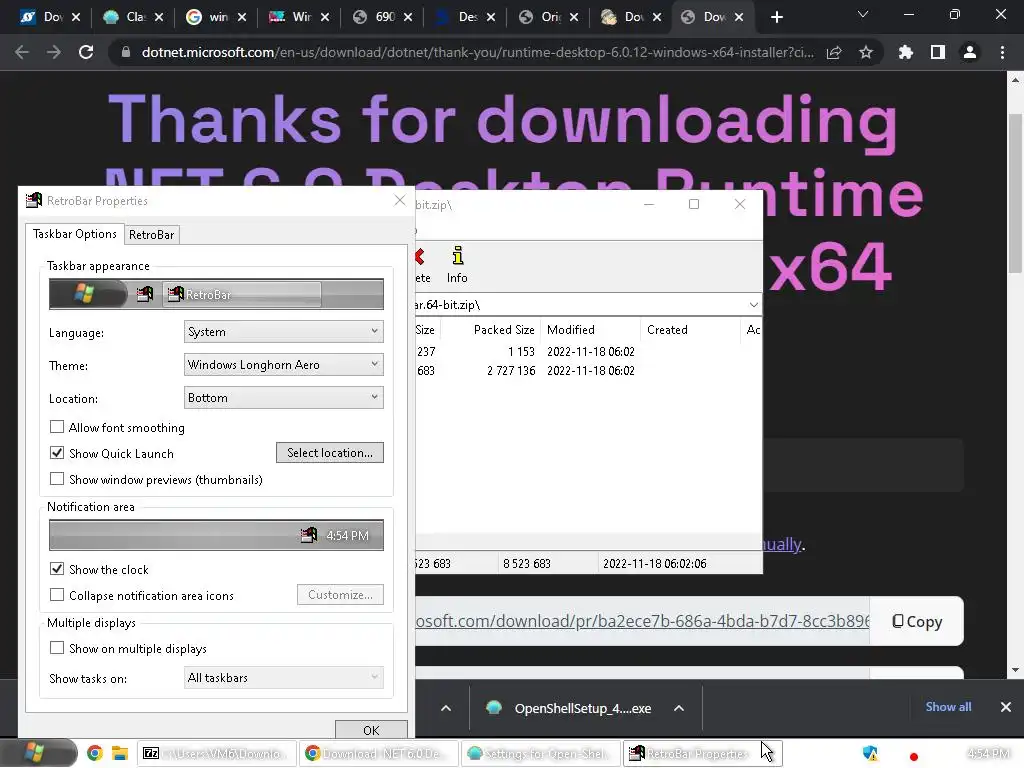Sort by Modified column in 7-Zip
The image size is (1024, 768).
point(590,330)
